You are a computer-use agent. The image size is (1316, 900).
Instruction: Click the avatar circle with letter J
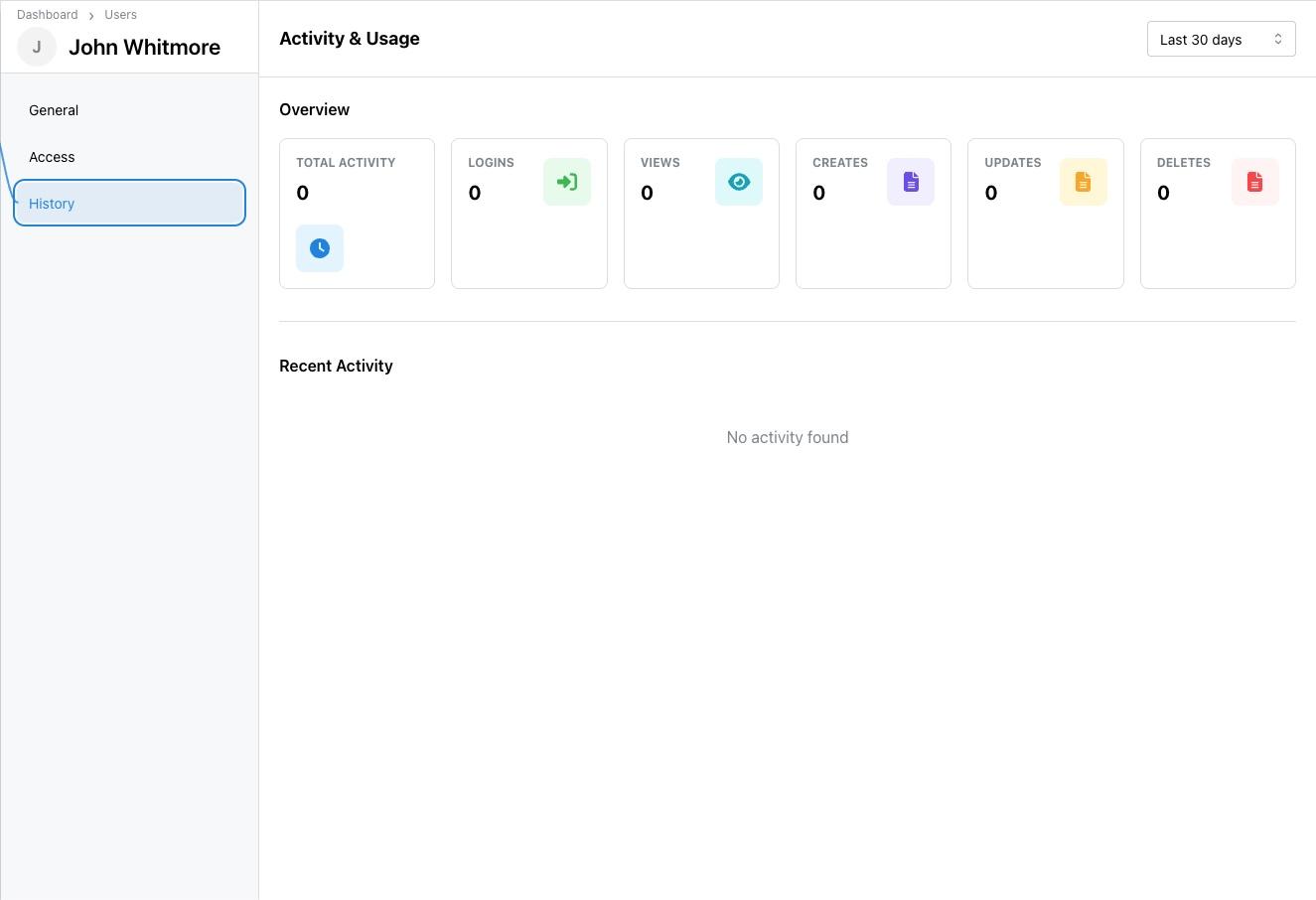pyautogui.click(x=36, y=46)
